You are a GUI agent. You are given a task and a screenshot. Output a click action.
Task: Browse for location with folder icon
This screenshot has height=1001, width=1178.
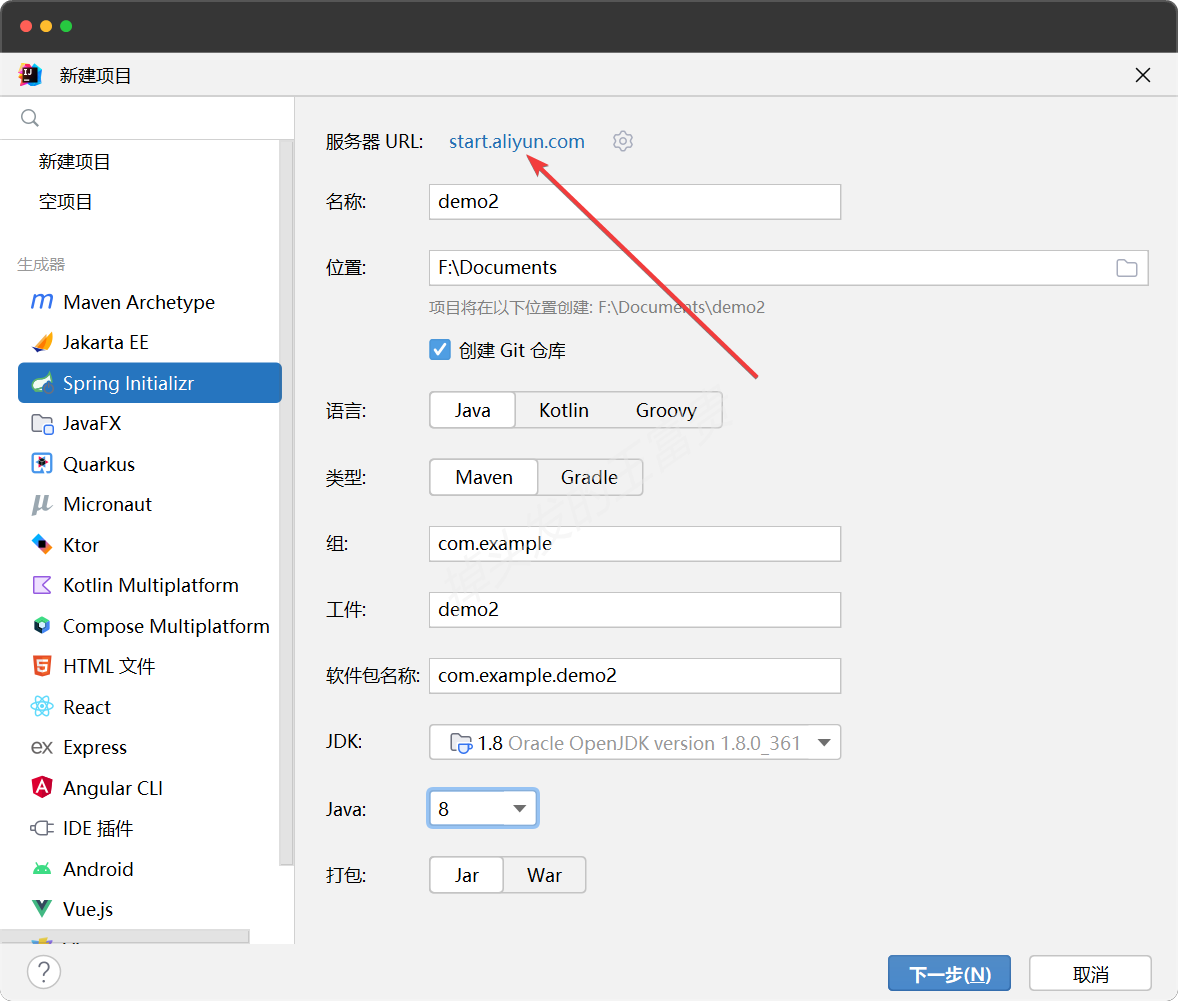[x=1126, y=268]
